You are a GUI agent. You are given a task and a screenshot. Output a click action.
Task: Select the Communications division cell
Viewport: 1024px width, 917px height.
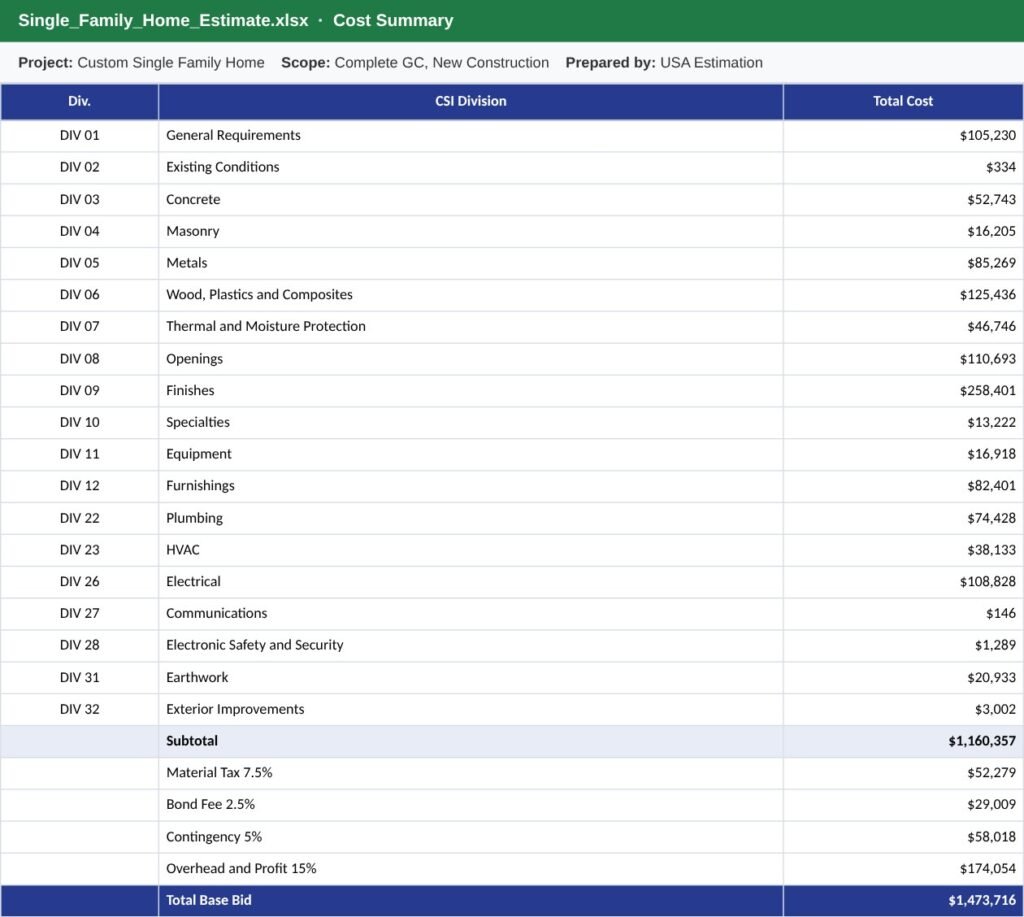click(470, 613)
